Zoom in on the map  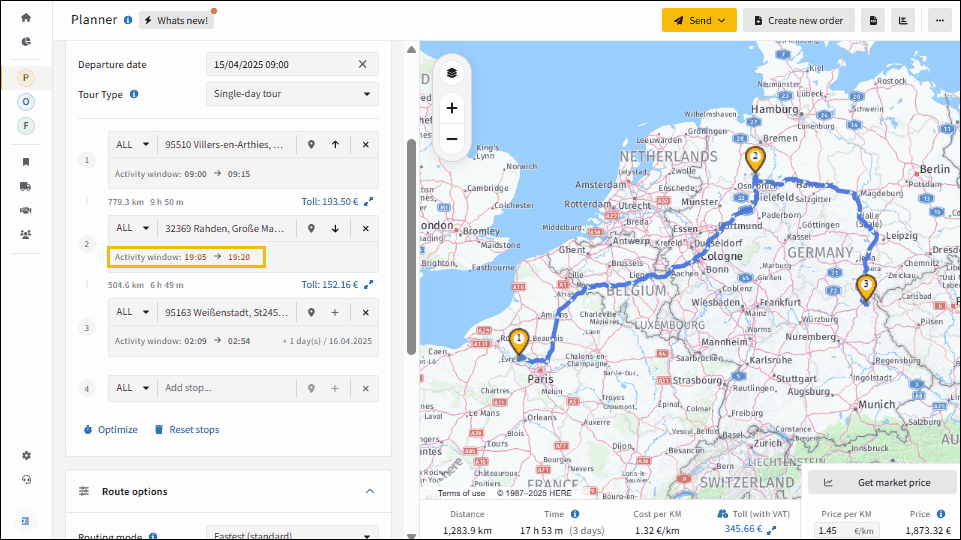pyautogui.click(x=452, y=108)
